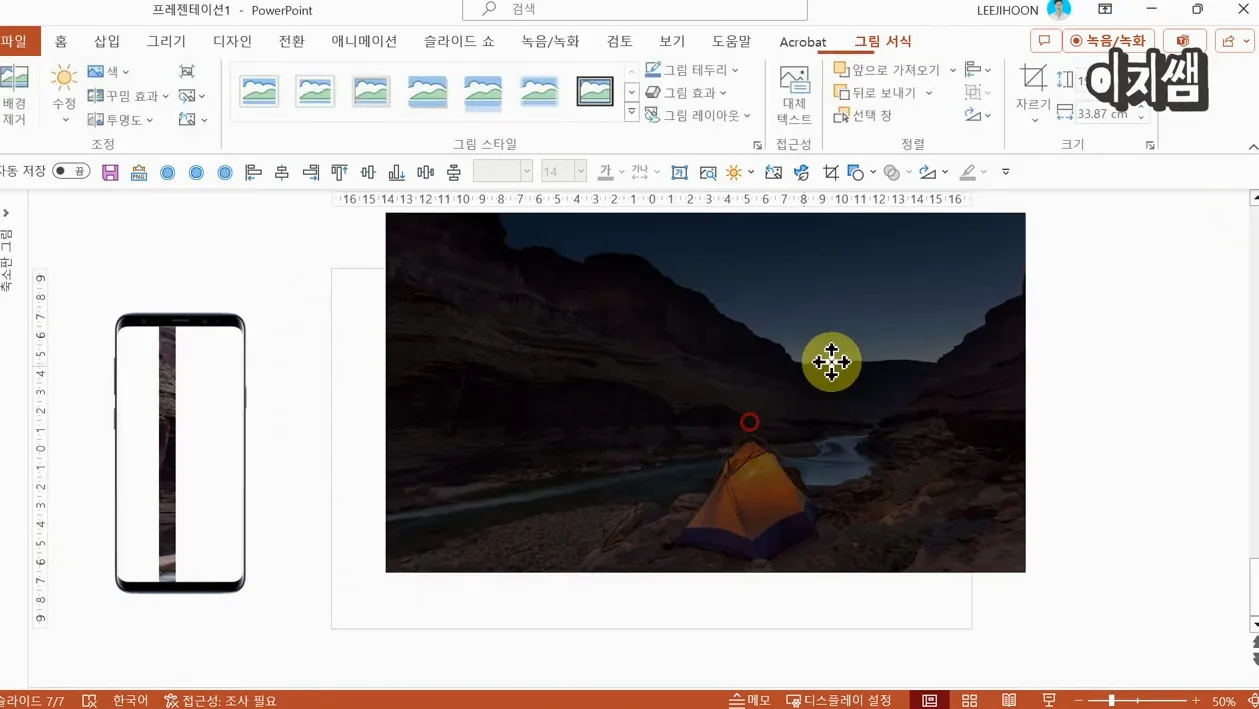Click the 녹음/녹화 record button at top right
1259x709 pixels.
[1109, 41]
